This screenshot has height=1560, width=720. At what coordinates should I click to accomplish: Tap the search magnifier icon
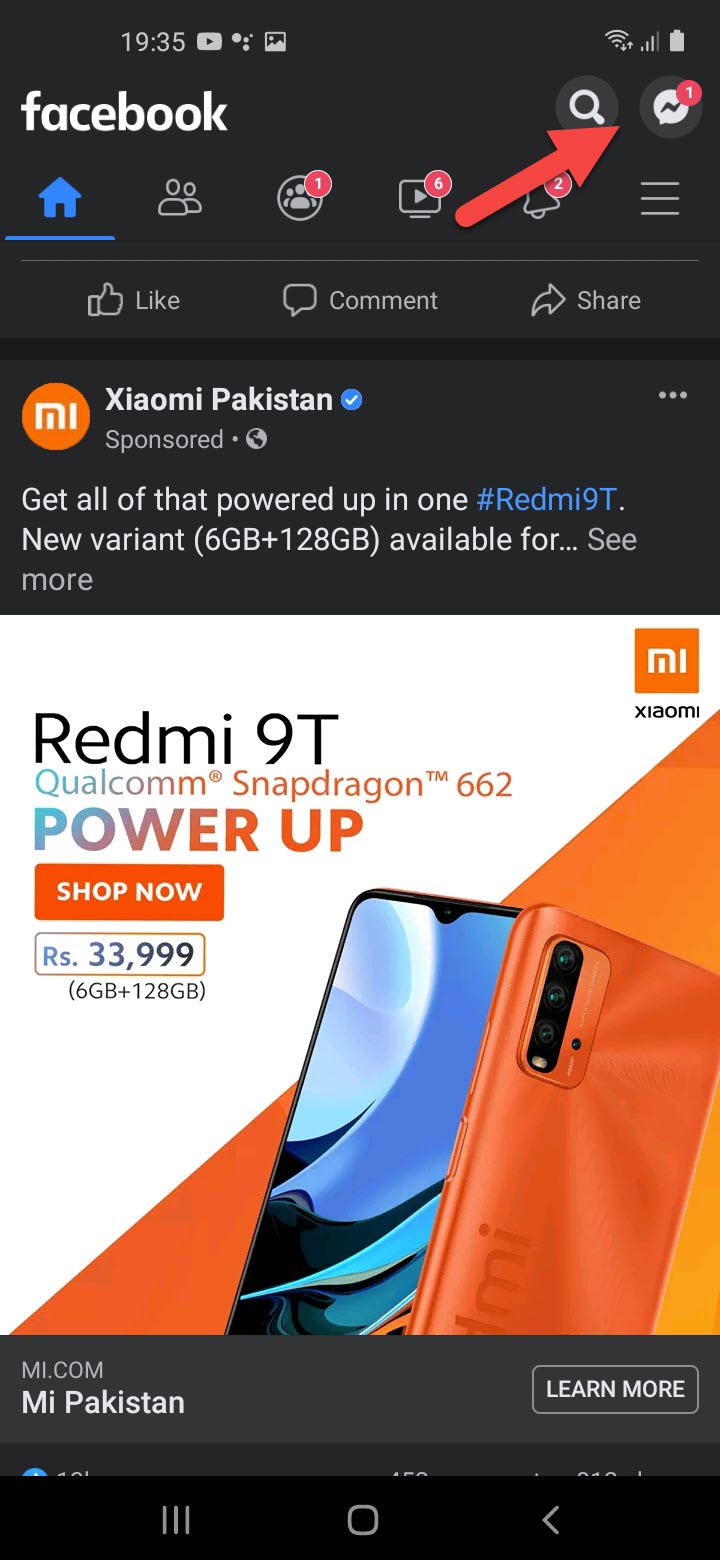pyautogui.click(x=586, y=106)
